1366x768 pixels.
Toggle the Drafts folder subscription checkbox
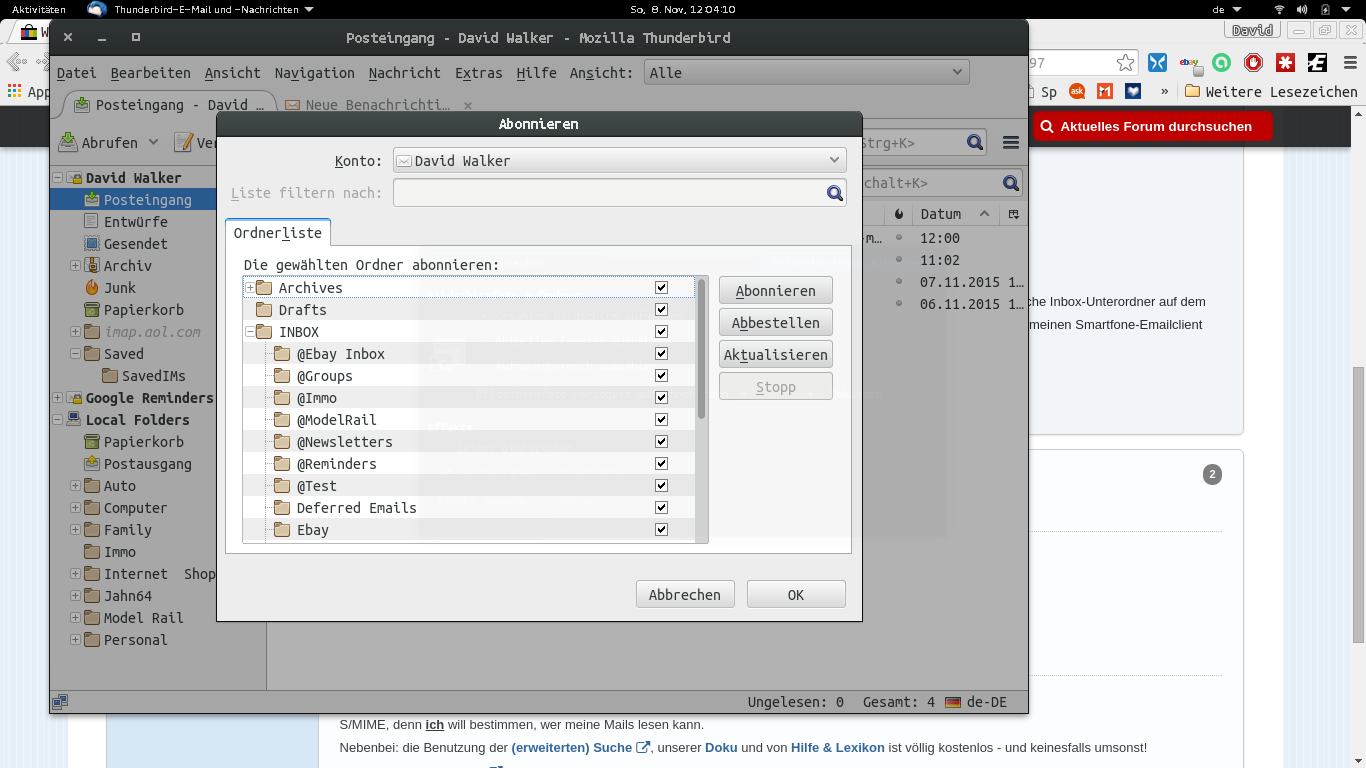(661, 310)
